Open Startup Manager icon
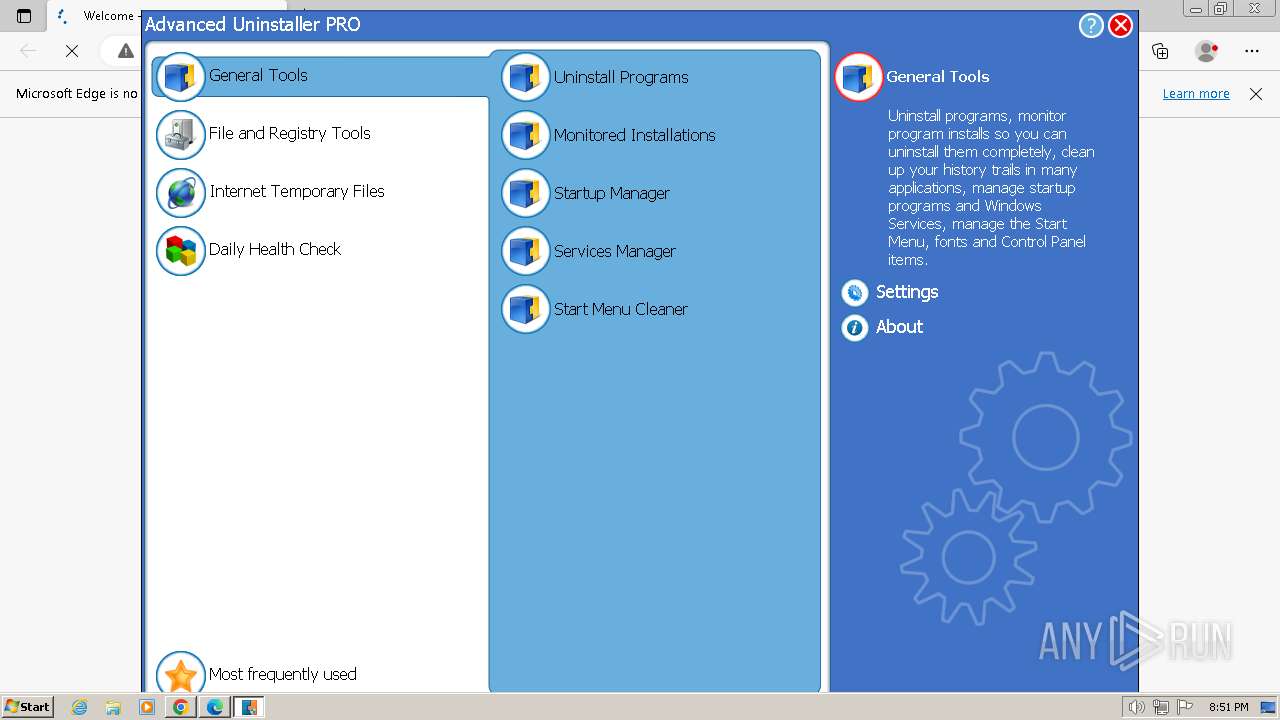 (525, 193)
